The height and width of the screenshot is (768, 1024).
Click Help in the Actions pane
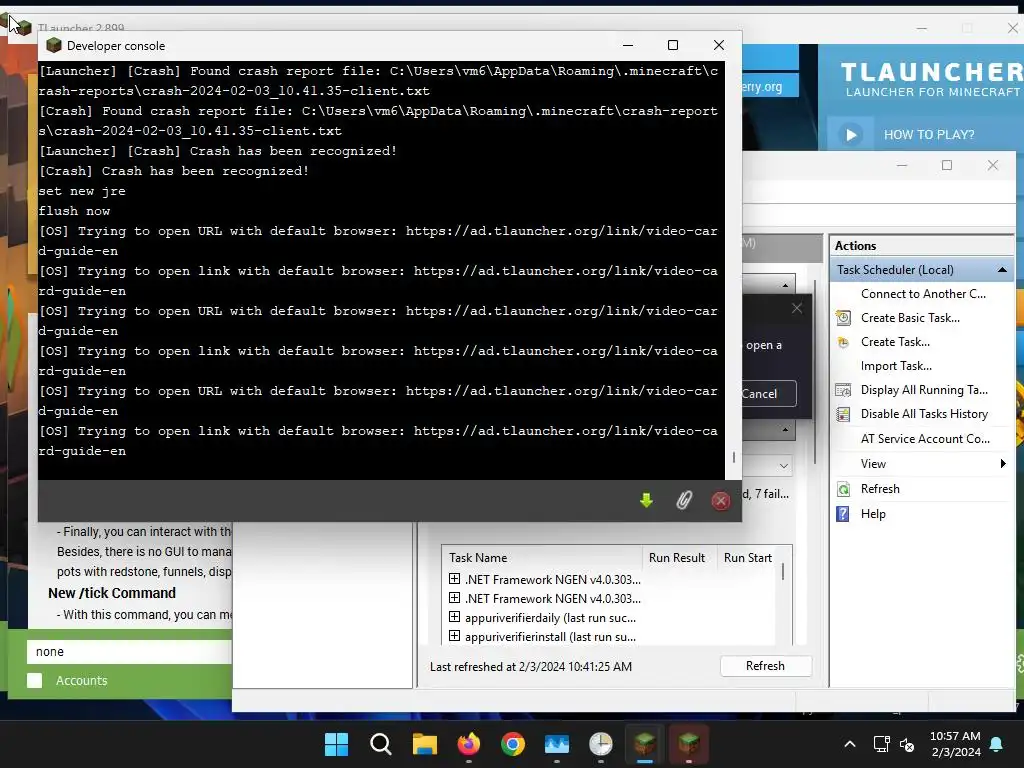tap(872, 514)
